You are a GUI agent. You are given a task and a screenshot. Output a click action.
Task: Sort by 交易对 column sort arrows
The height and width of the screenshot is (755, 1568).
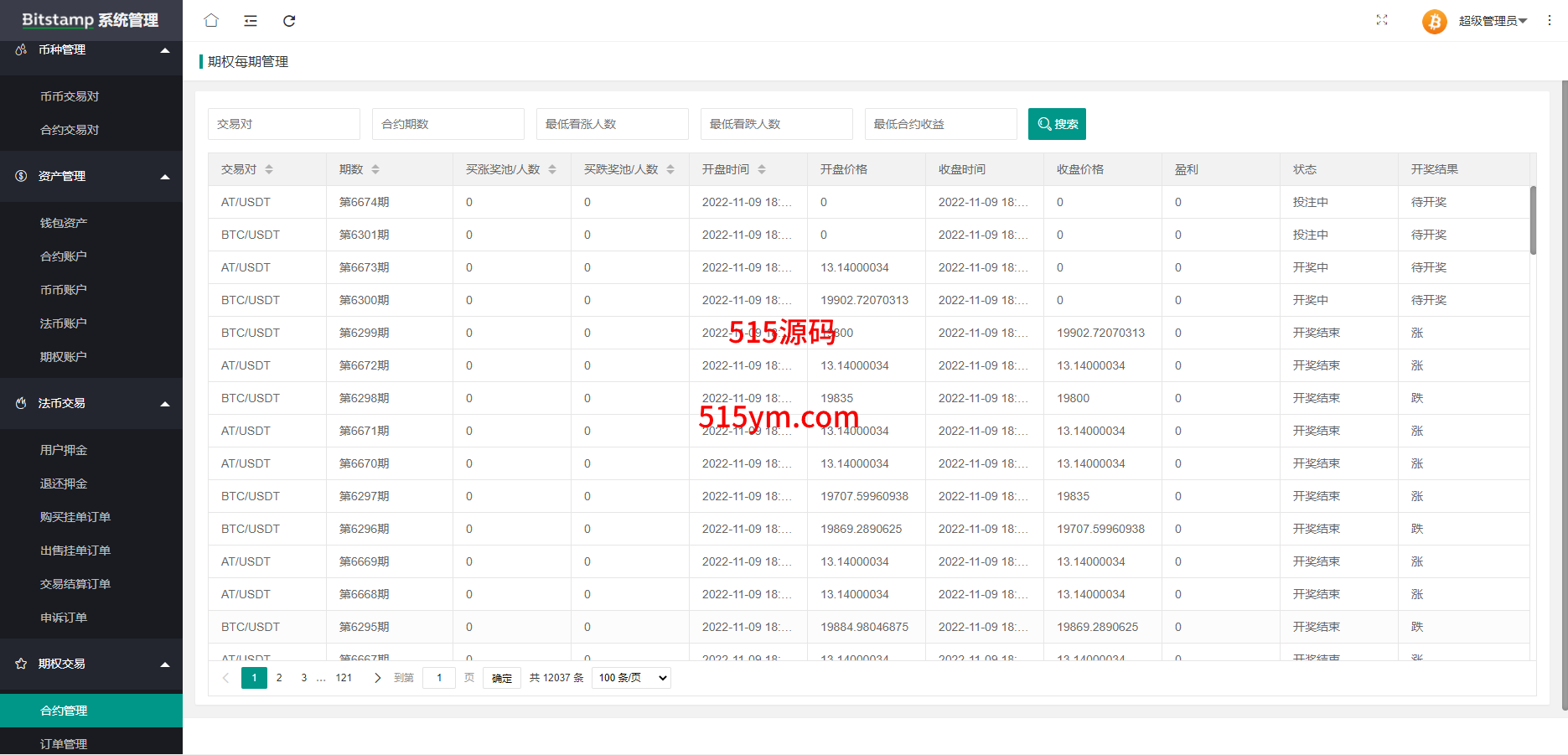click(269, 169)
